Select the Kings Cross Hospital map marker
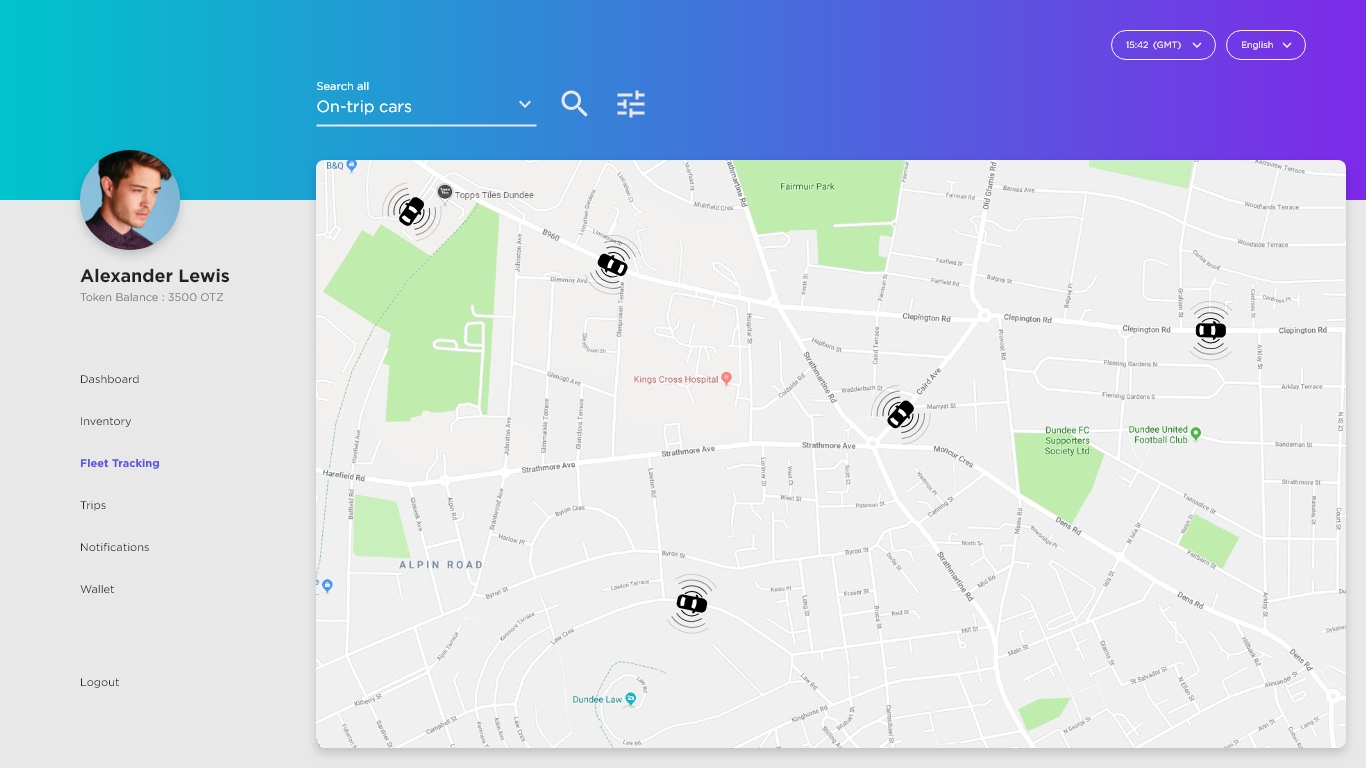 [x=729, y=378]
